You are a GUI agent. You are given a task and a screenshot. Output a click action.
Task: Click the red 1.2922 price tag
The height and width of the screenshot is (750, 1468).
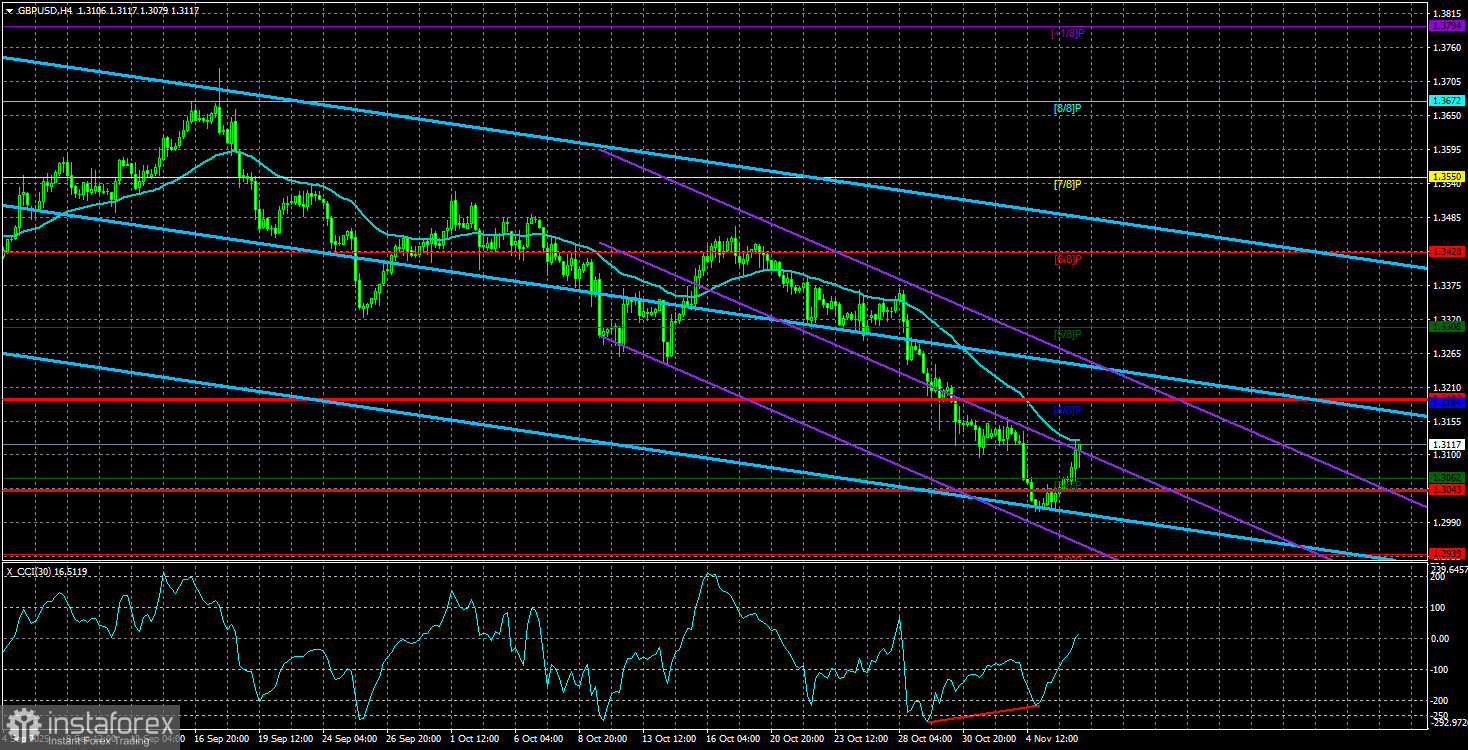(x=1445, y=553)
